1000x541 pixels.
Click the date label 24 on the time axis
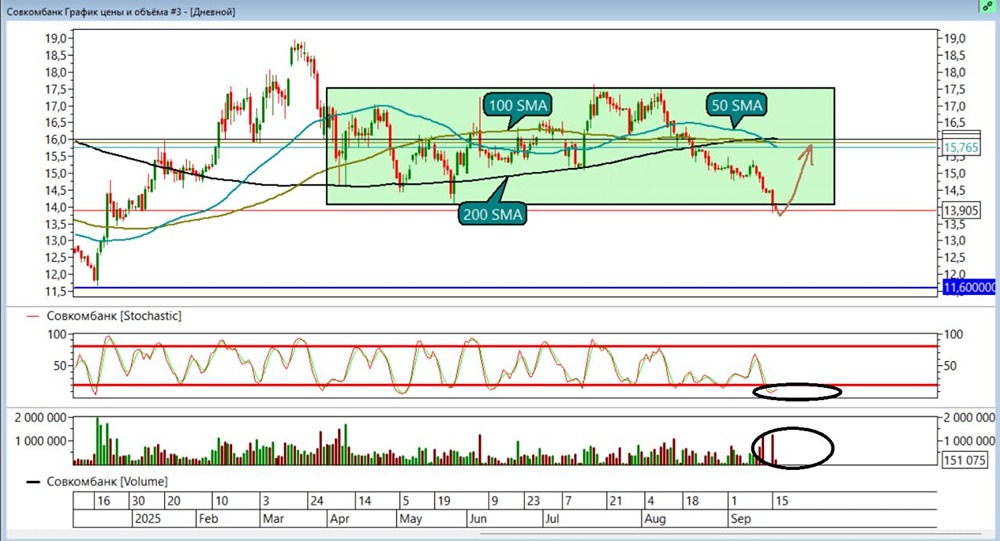tap(317, 501)
